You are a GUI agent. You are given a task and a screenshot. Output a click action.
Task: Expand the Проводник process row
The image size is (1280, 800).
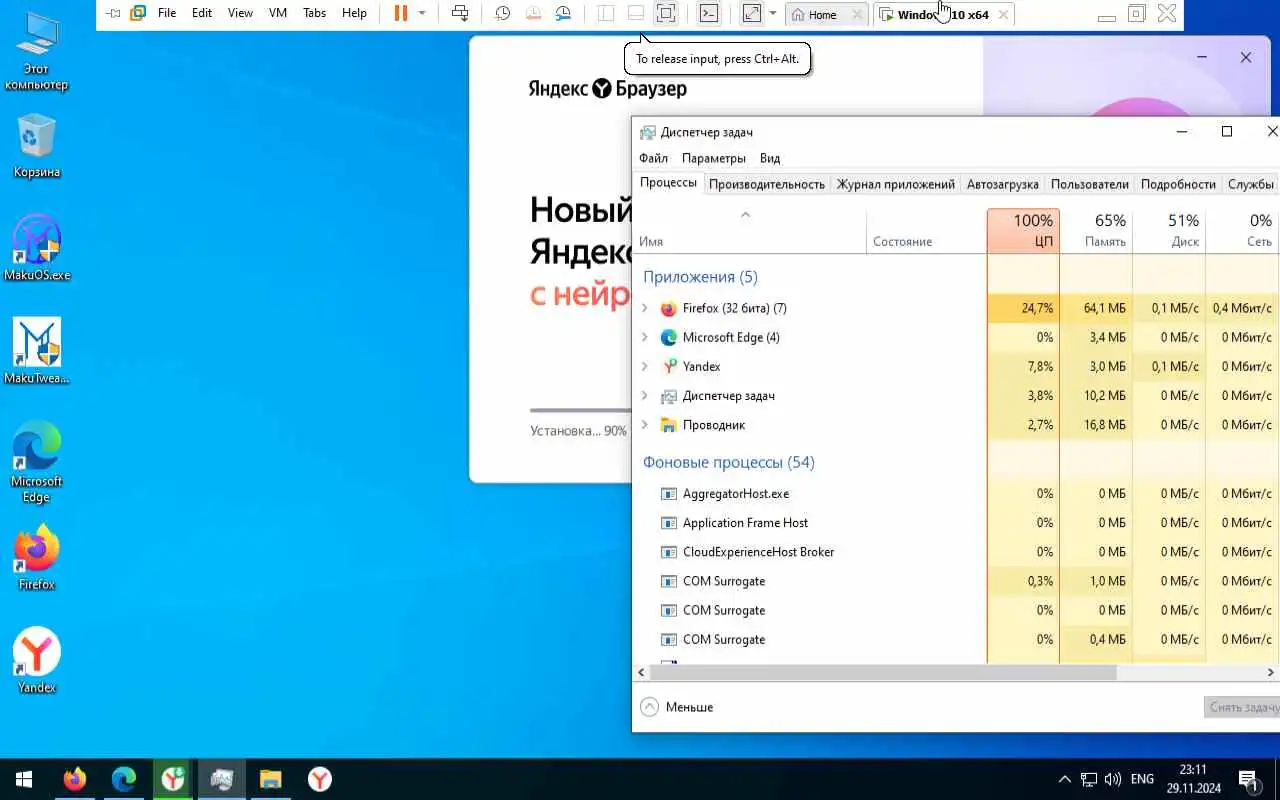tap(645, 424)
